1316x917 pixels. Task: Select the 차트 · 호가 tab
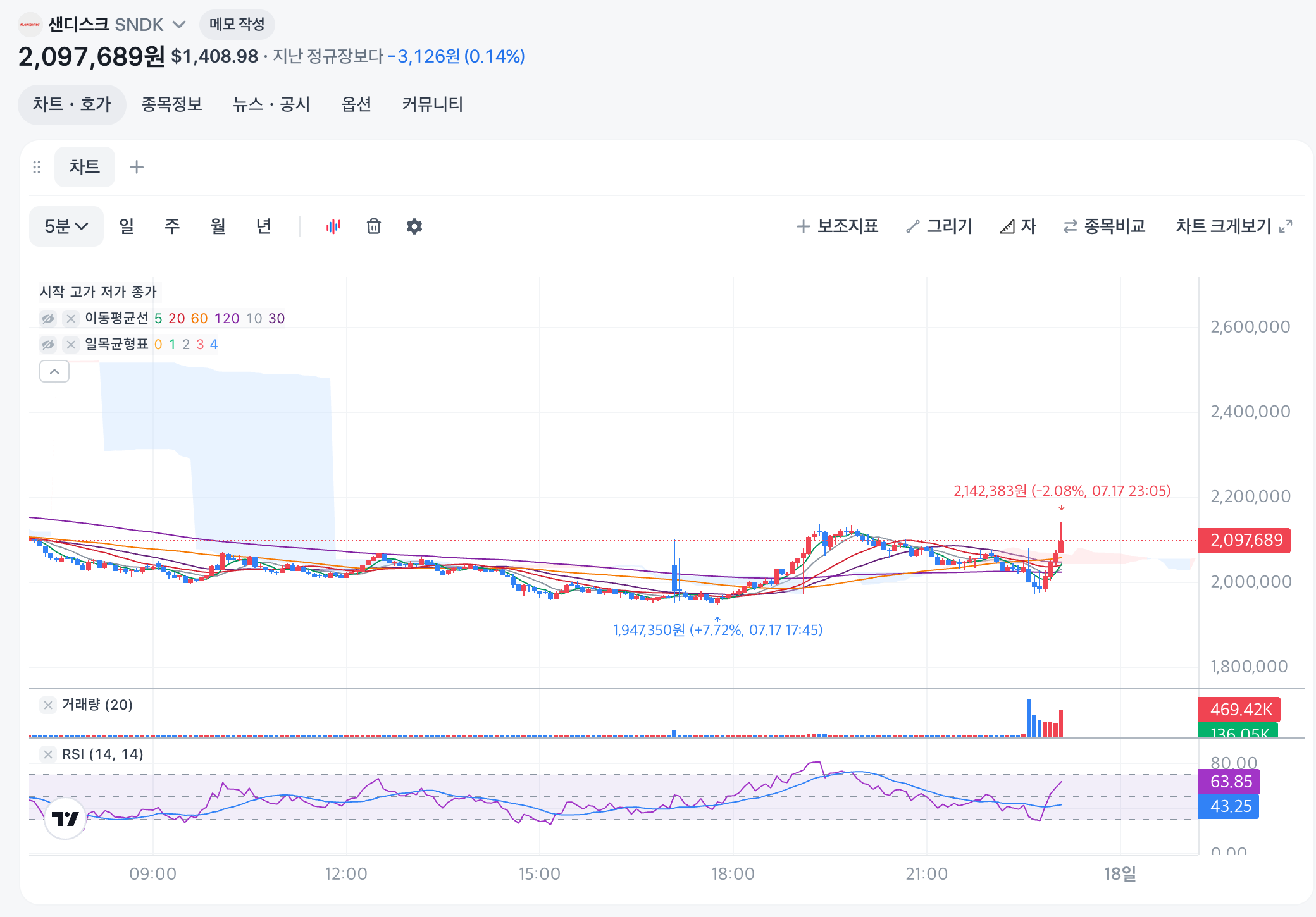point(71,104)
